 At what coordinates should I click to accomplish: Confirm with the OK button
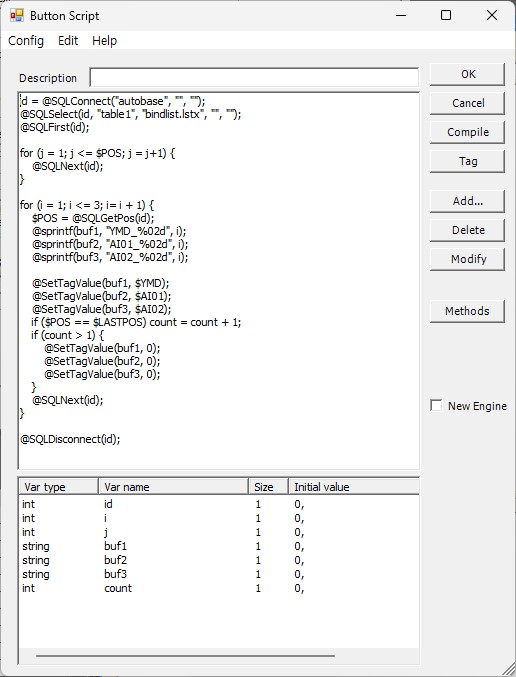pos(468,74)
